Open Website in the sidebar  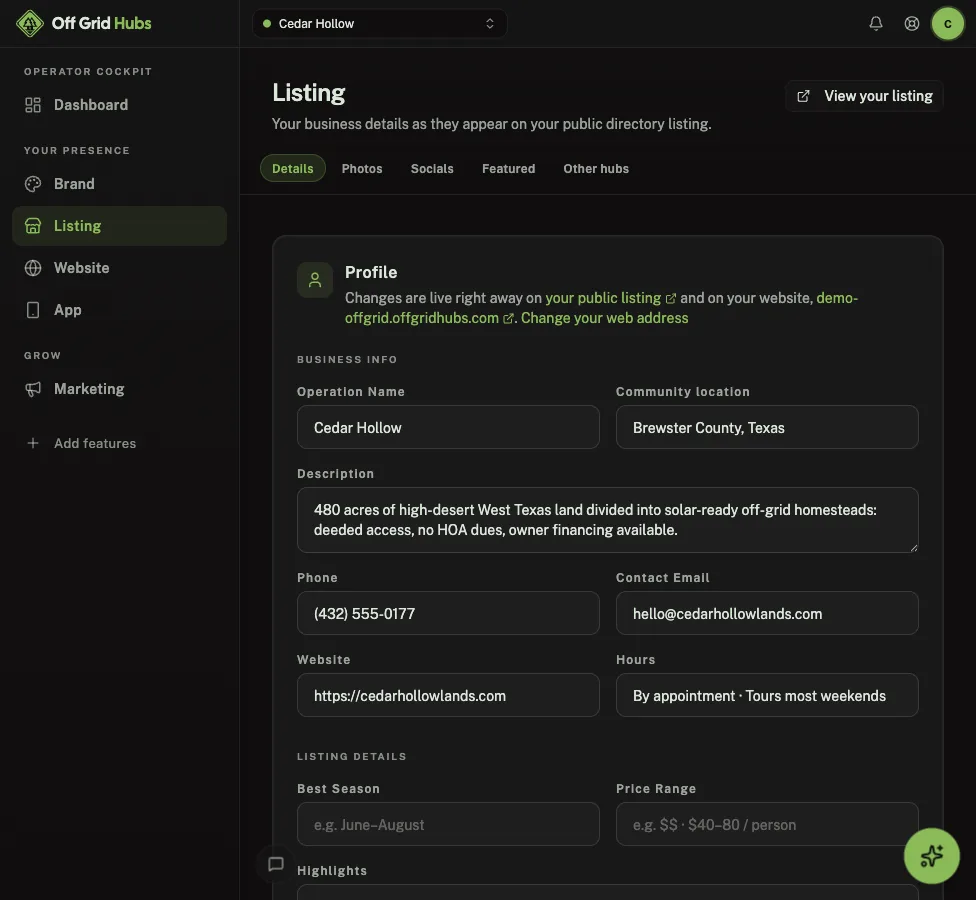pyautogui.click(x=120, y=268)
